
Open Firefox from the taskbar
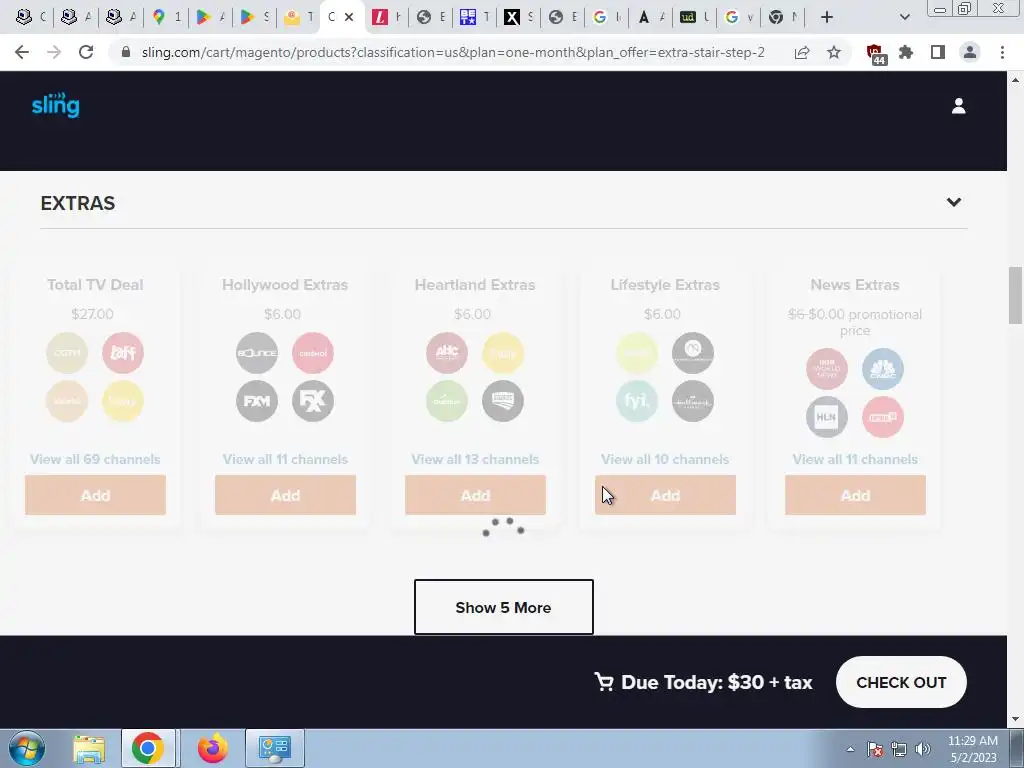point(213,748)
